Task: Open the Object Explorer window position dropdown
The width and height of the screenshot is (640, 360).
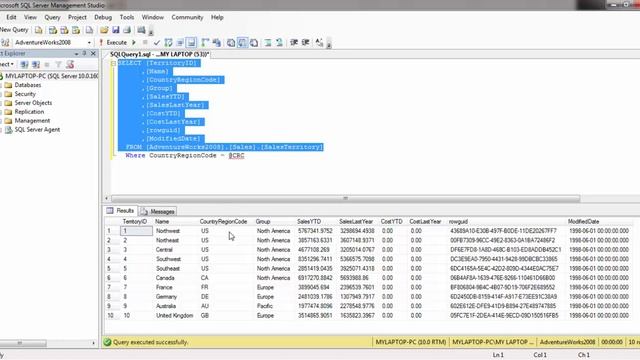Action: coord(76,53)
